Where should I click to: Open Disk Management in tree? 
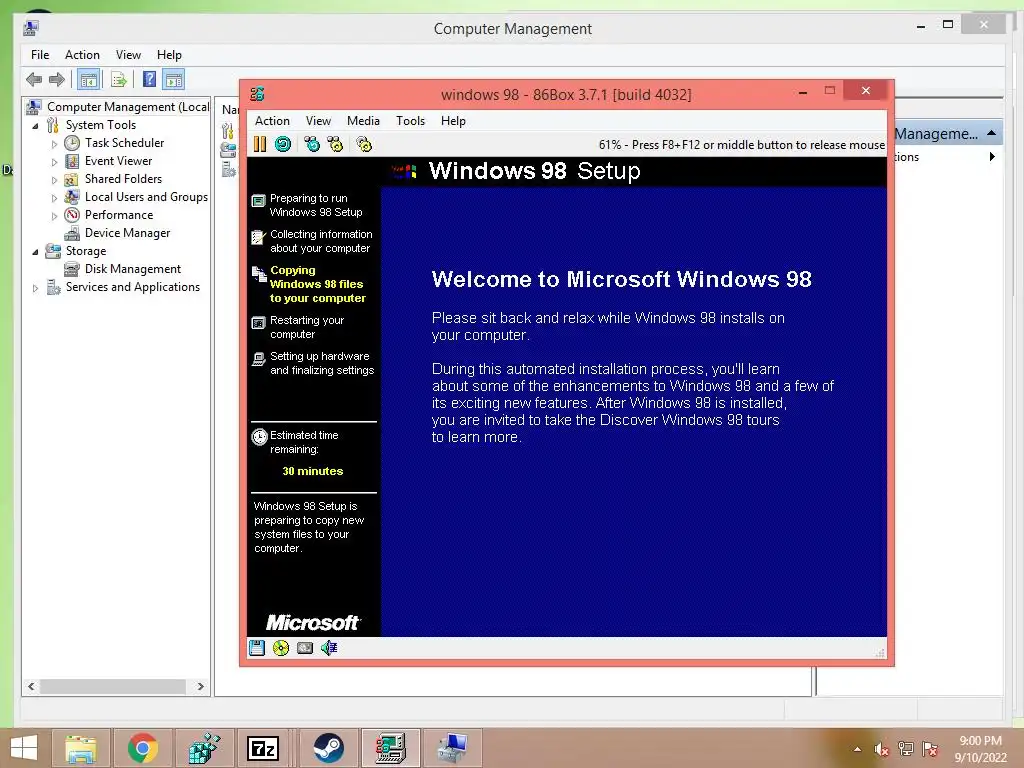[133, 269]
